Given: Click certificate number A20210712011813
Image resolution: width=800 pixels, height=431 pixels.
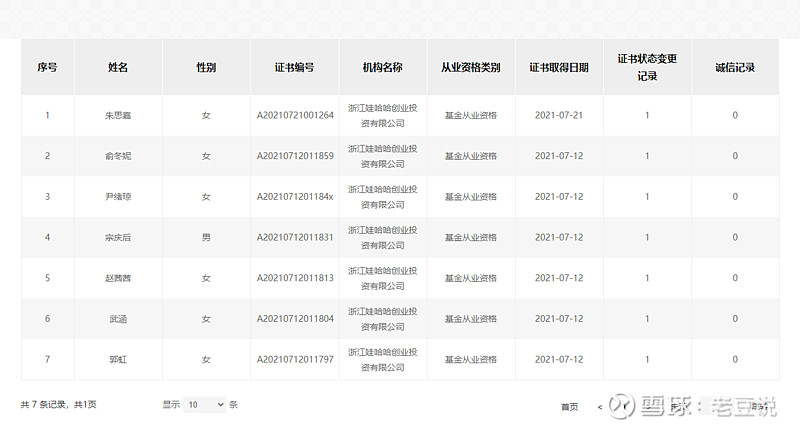Looking at the screenshot, I should 295,278.
